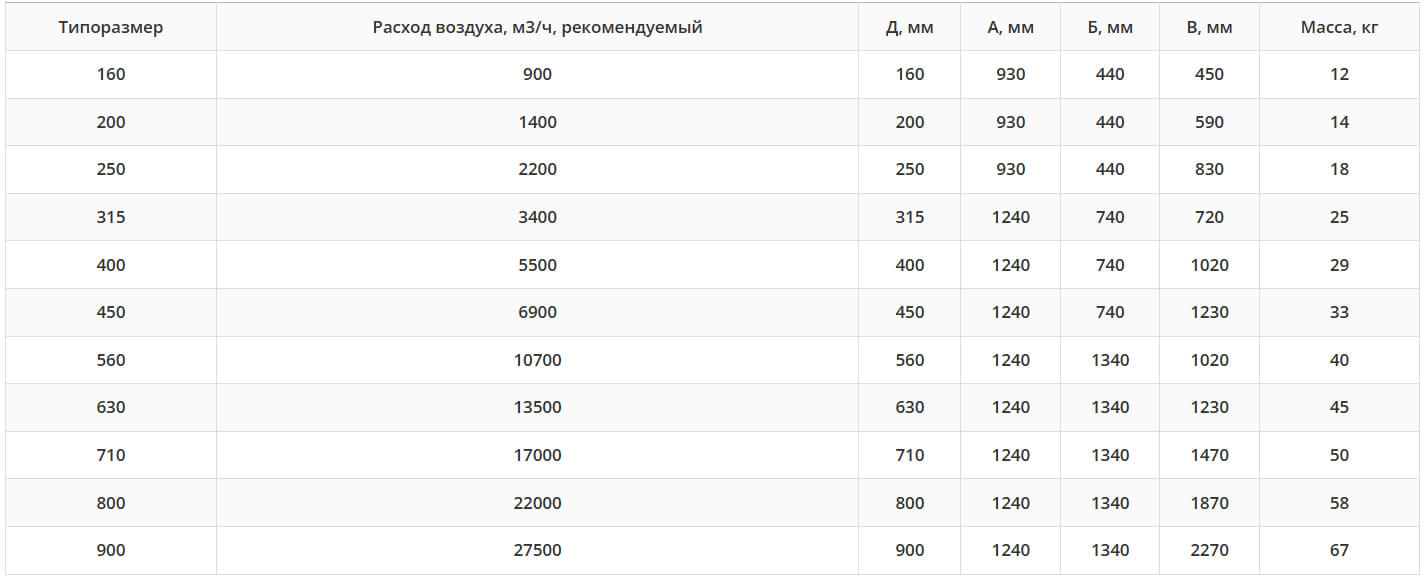Screen dimensions: 1424x577
Task: Select the airflow value 10700
Action: (x=537, y=360)
